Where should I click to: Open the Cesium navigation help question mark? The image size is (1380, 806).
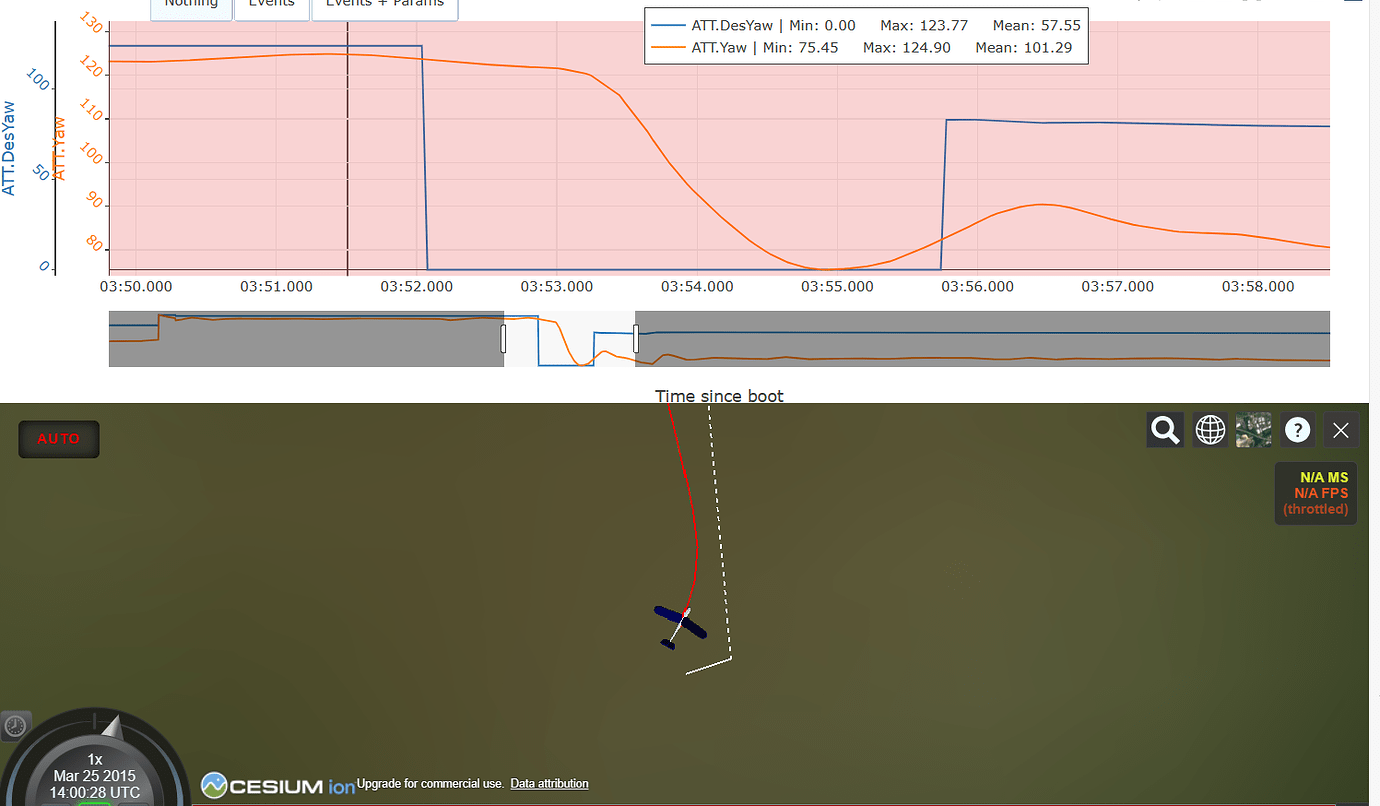tap(1297, 429)
